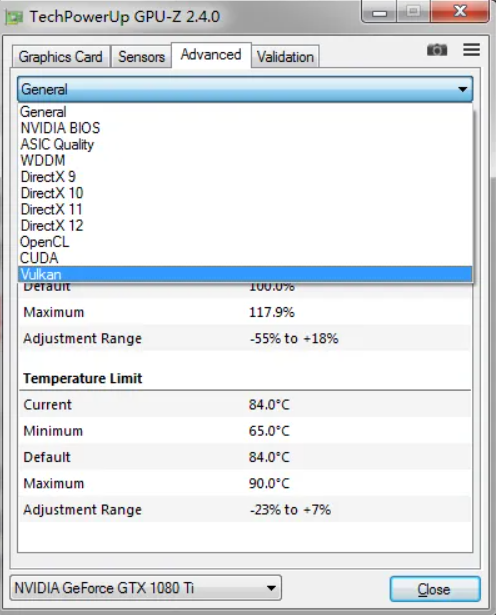Click the -23% to +7% adjustment range

click(x=290, y=510)
